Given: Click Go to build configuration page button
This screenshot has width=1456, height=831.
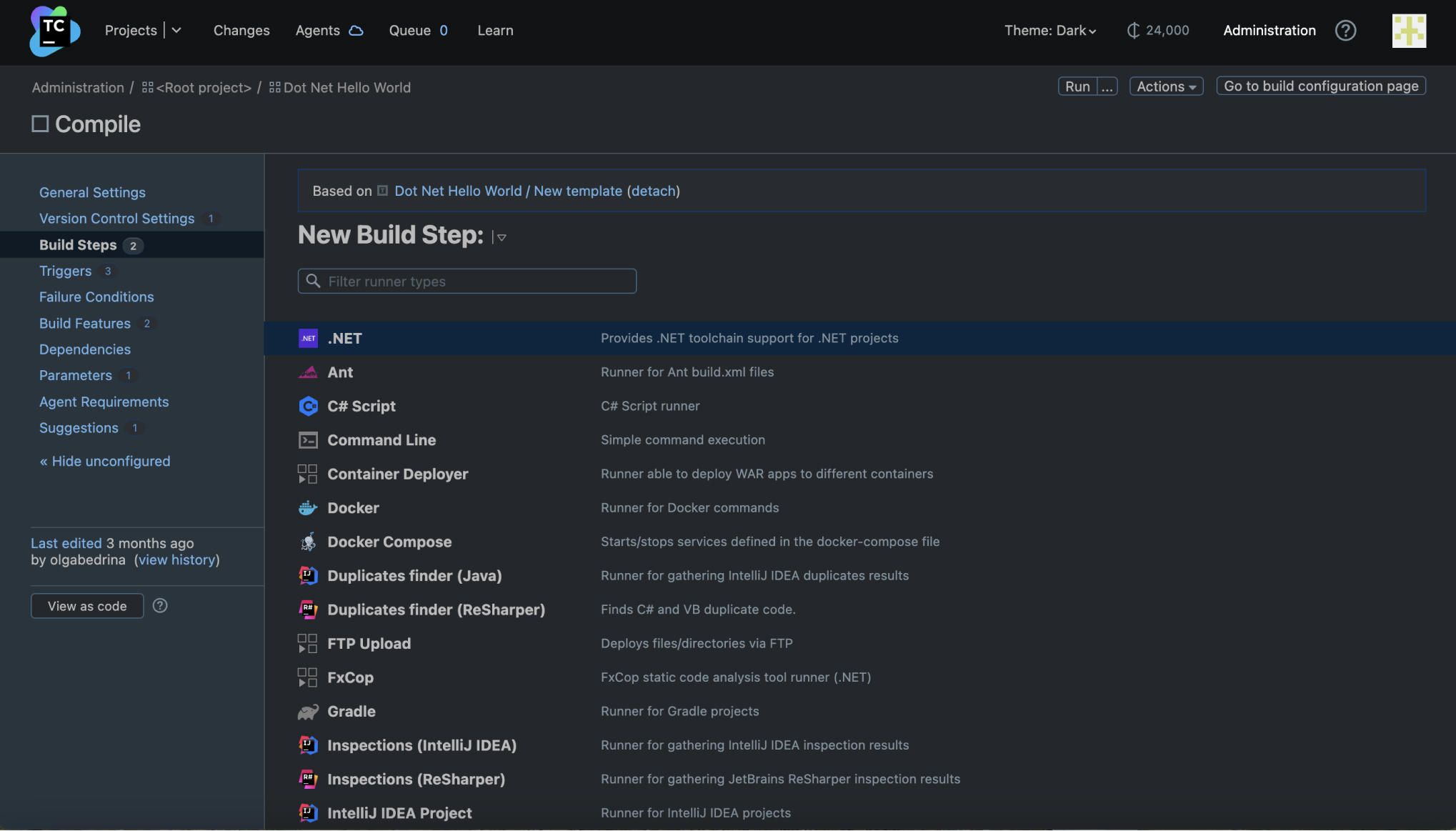Looking at the screenshot, I should (1321, 85).
